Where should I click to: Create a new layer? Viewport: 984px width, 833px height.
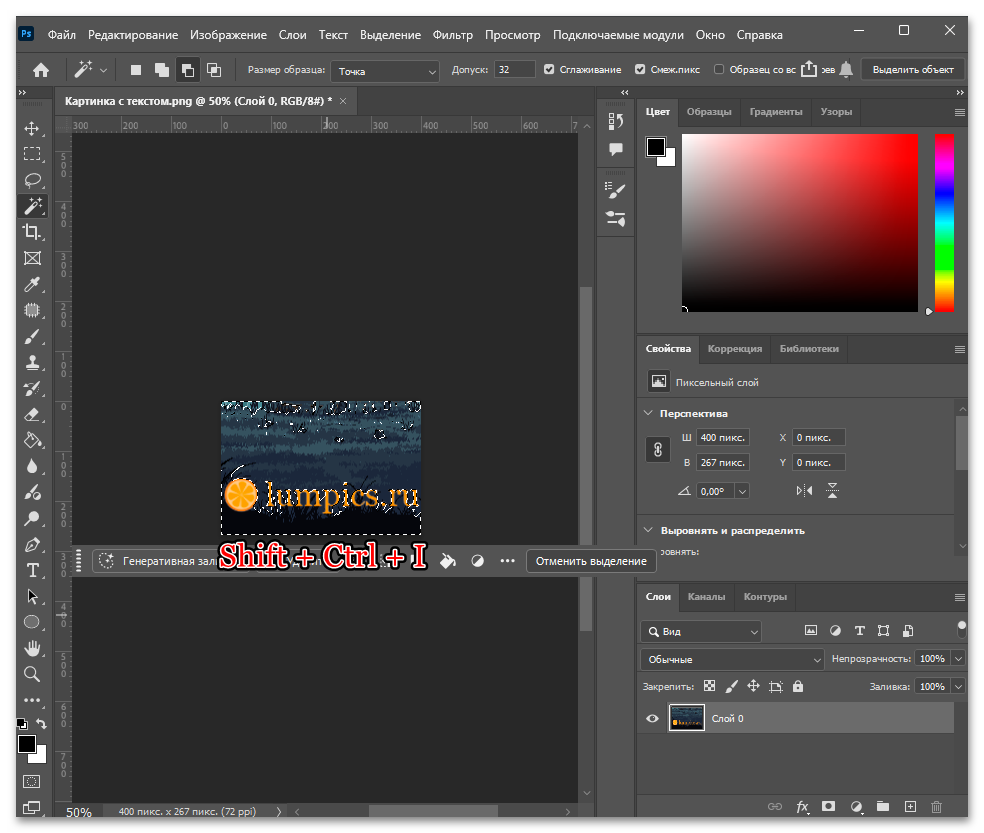pyautogui.click(x=910, y=807)
